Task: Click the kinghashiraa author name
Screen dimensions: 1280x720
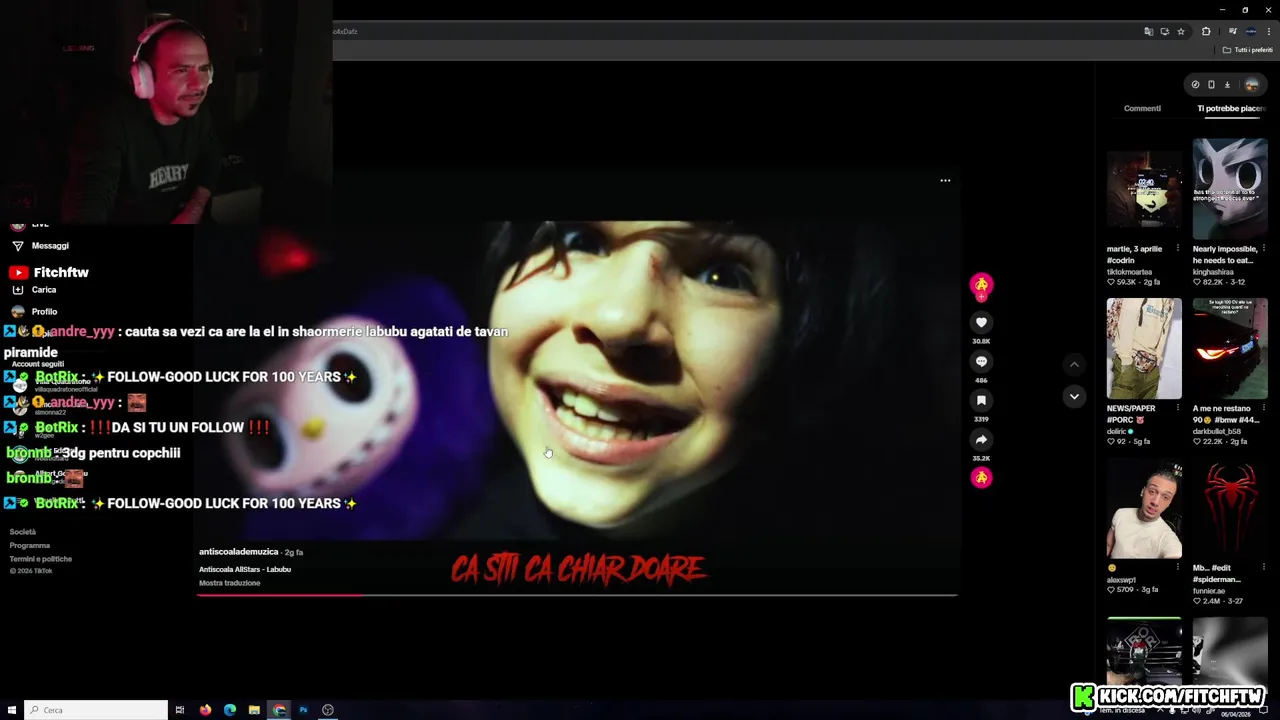Action: [x=1214, y=272]
